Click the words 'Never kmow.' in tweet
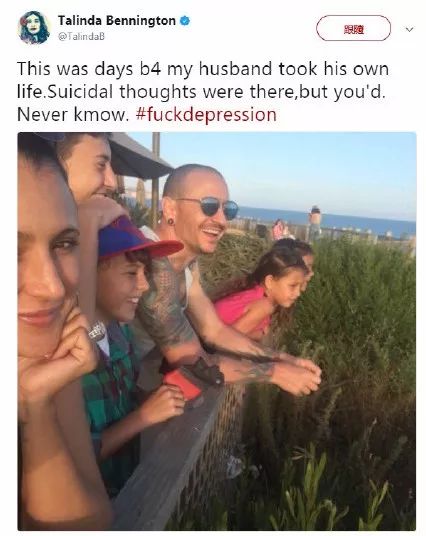This screenshot has height=536, width=426. [72, 115]
